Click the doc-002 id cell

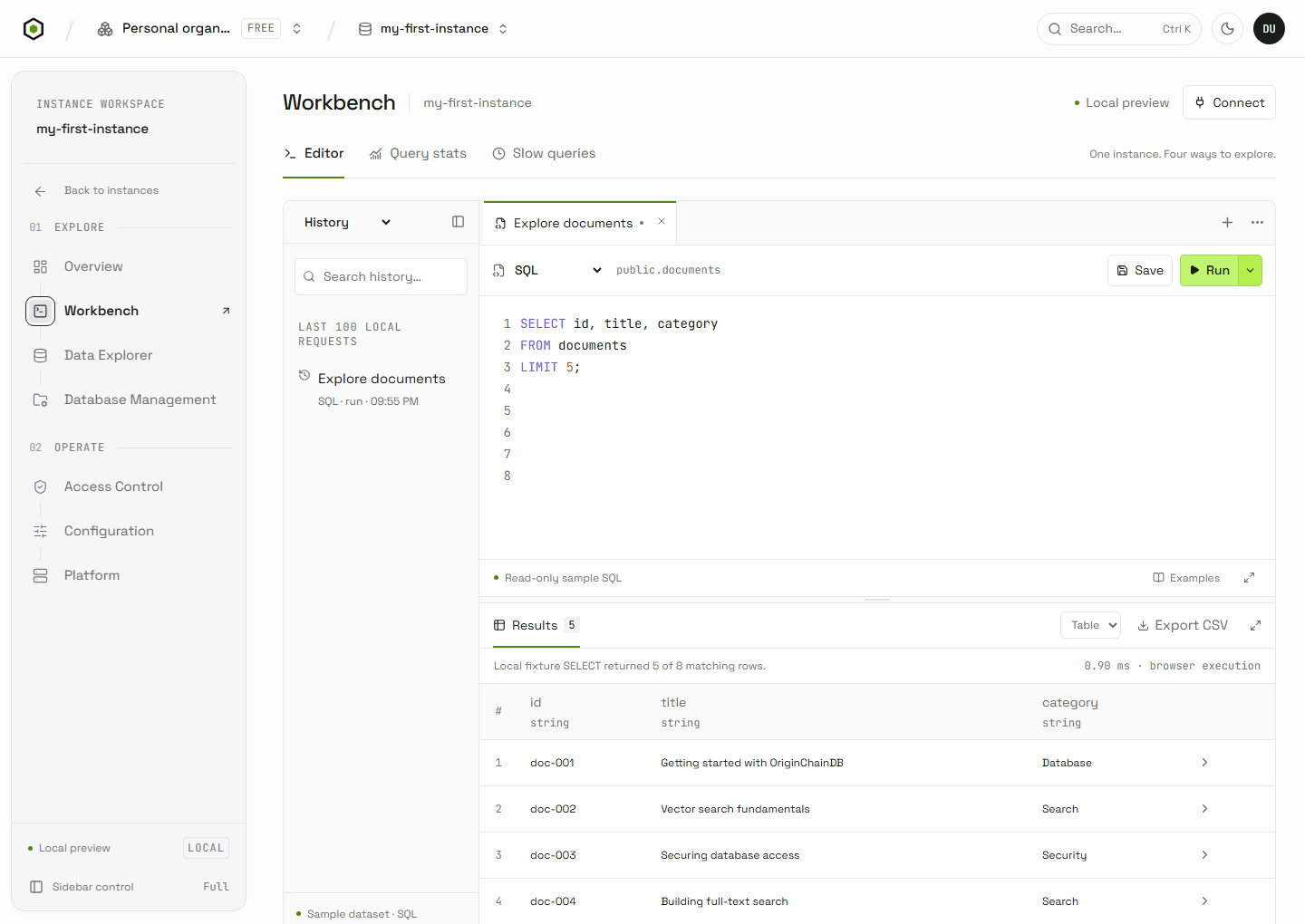tap(553, 809)
